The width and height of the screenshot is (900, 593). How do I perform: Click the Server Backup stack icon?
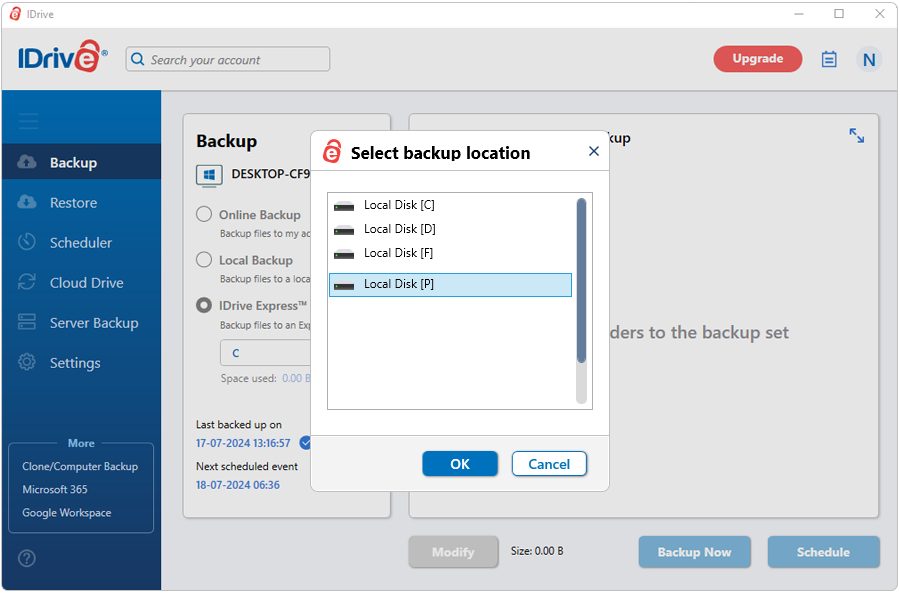coord(26,322)
